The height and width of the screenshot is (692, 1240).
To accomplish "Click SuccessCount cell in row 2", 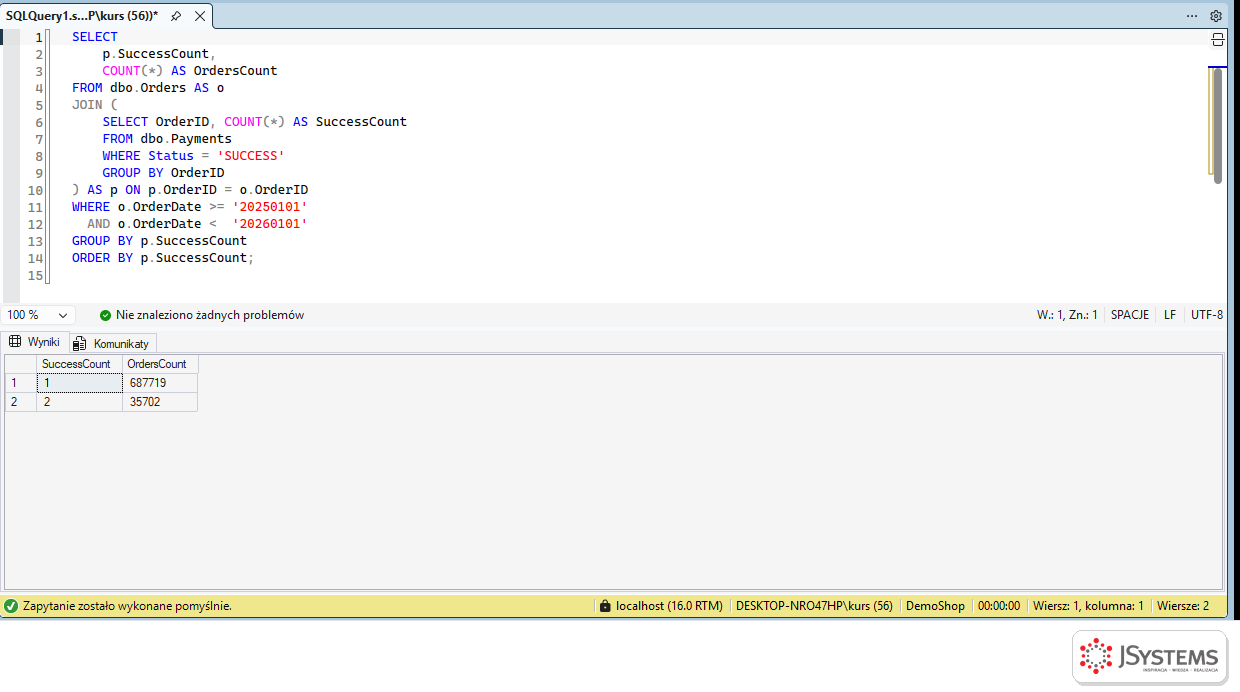I will click(x=79, y=402).
